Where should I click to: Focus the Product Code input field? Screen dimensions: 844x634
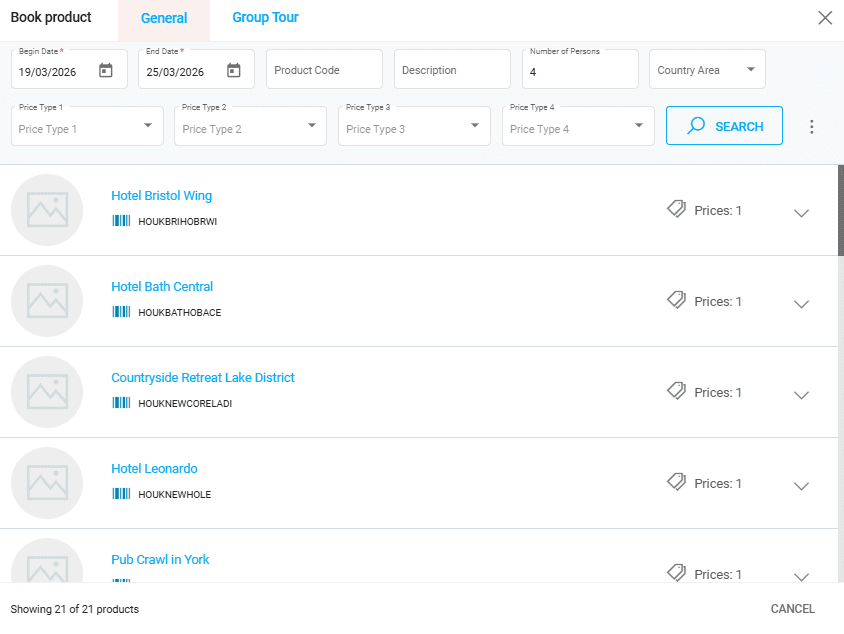(x=324, y=70)
